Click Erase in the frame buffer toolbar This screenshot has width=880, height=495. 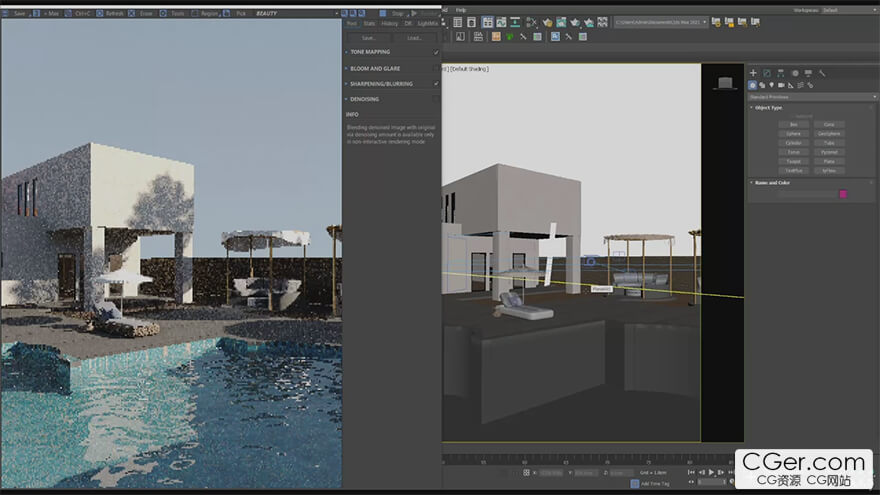click(141, 13)
